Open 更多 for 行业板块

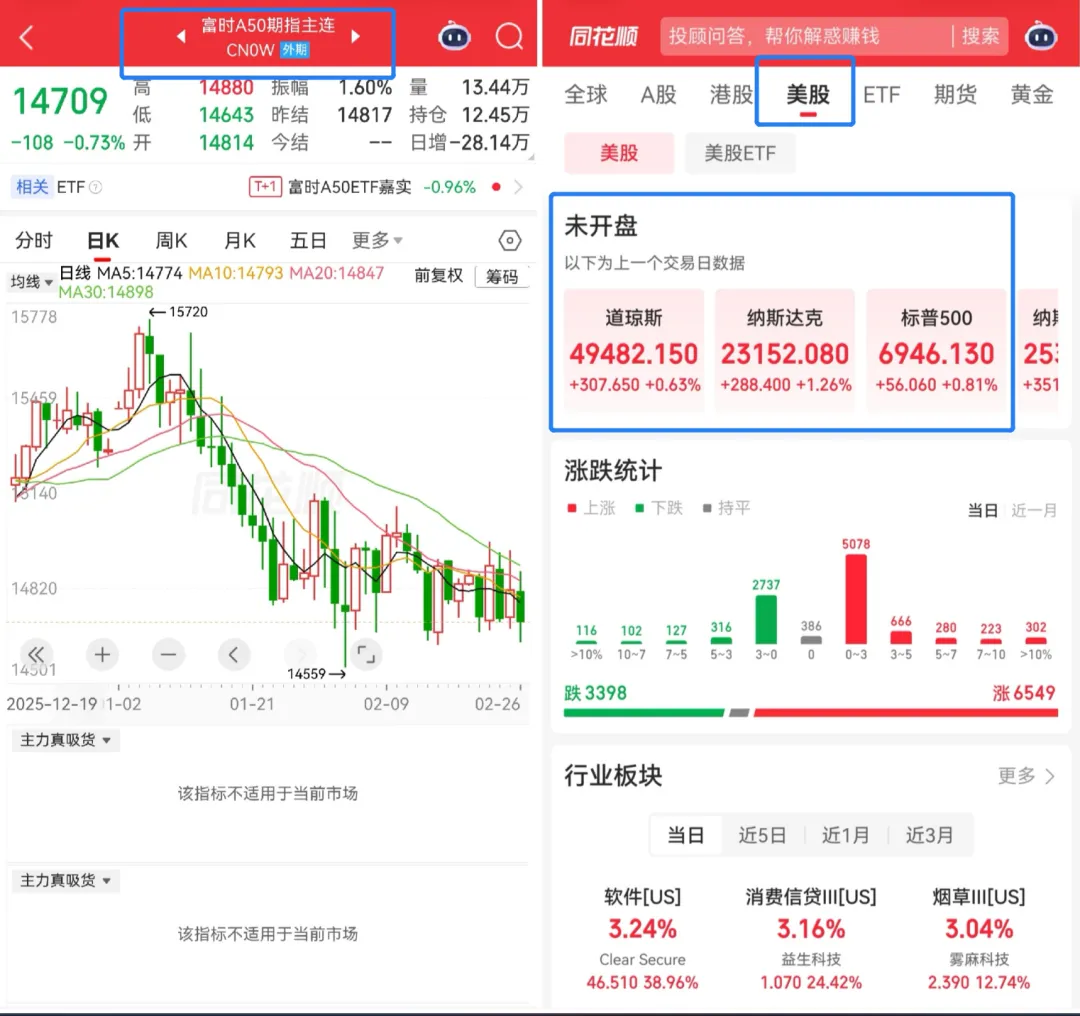point(1026,776)
